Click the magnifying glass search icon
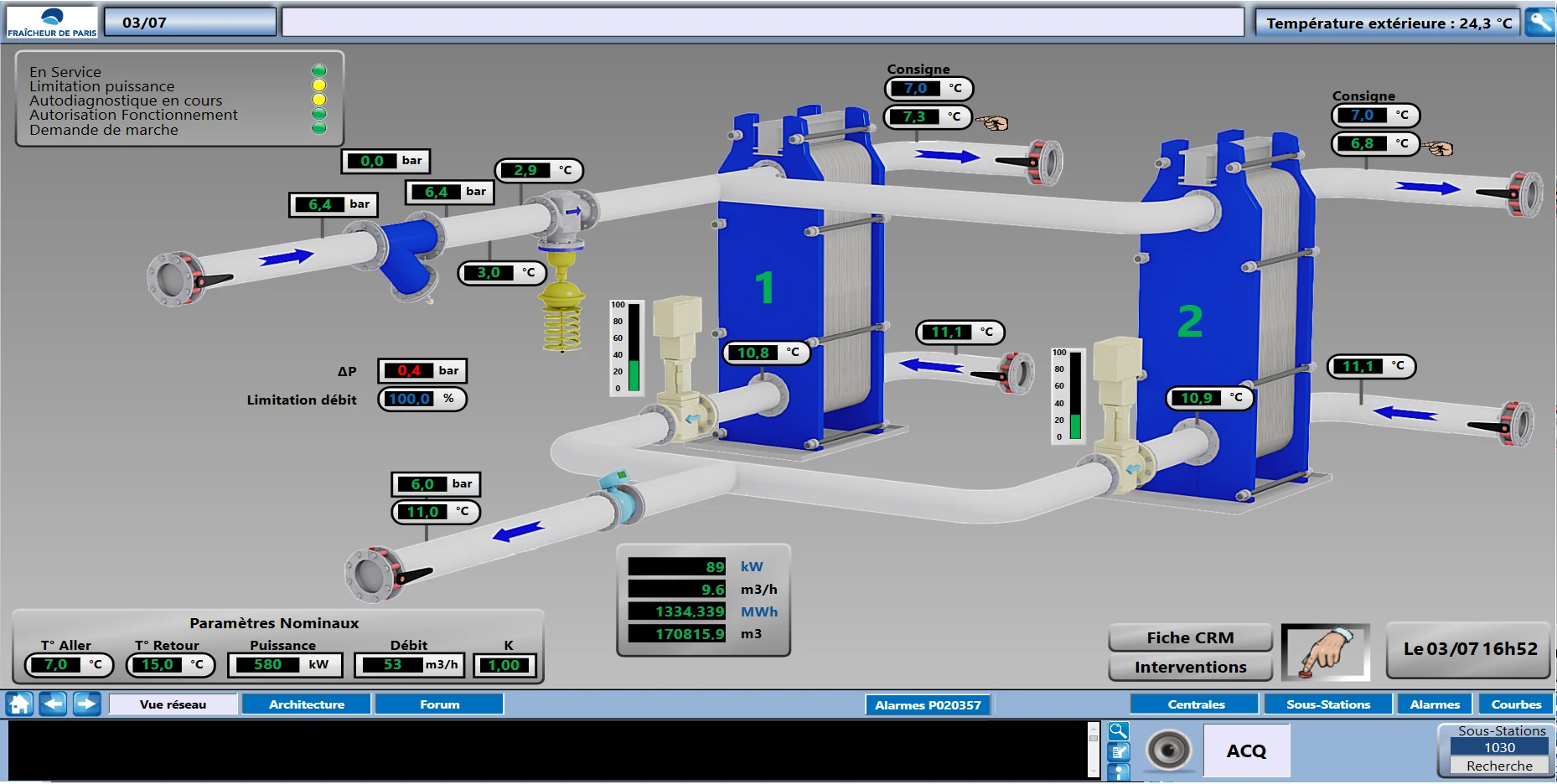 (1119, 731)
